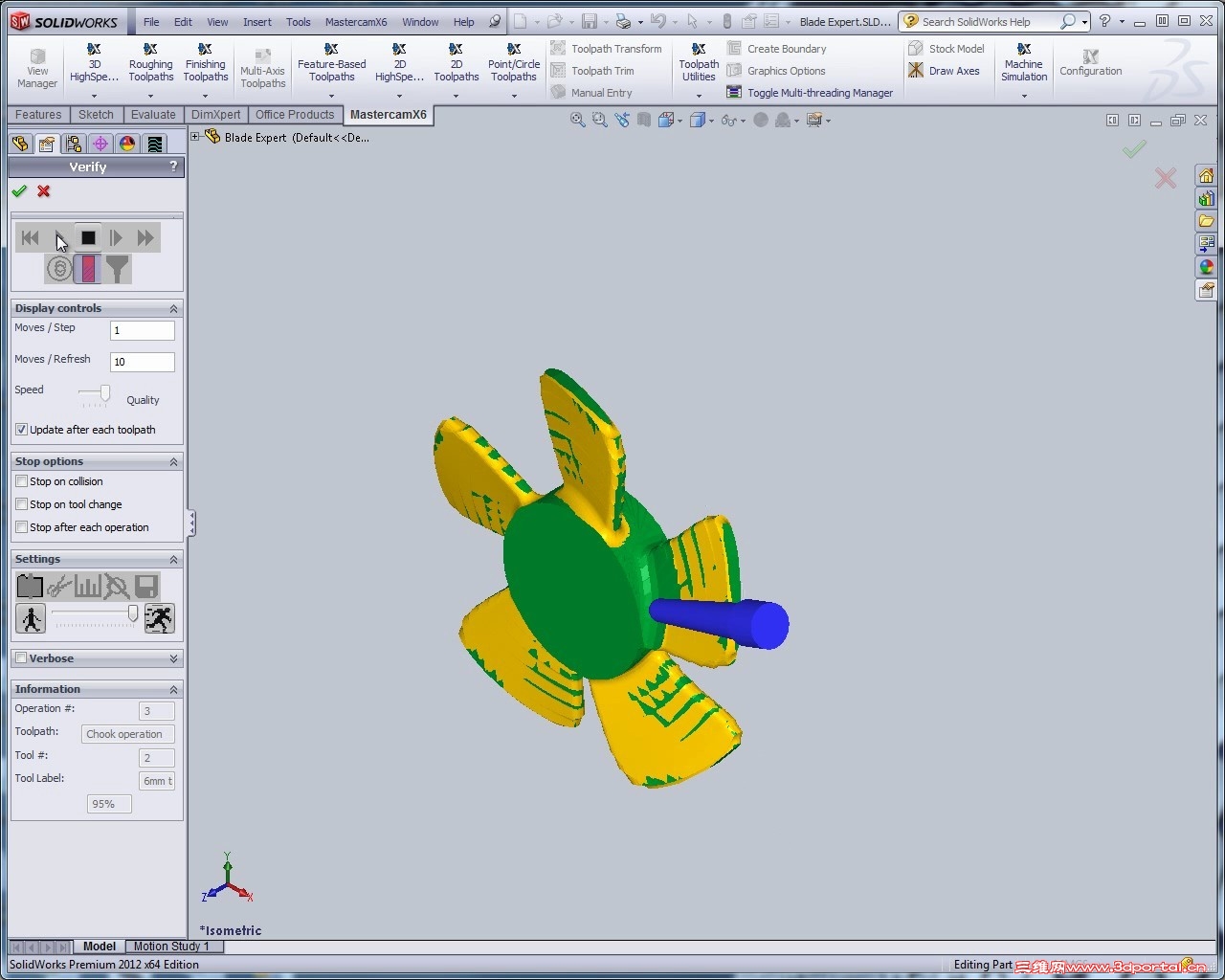This screenshot has height=980, width=1225.
Task: Open the Design Library task pane icon
Action: click(x=1206, y=198)
